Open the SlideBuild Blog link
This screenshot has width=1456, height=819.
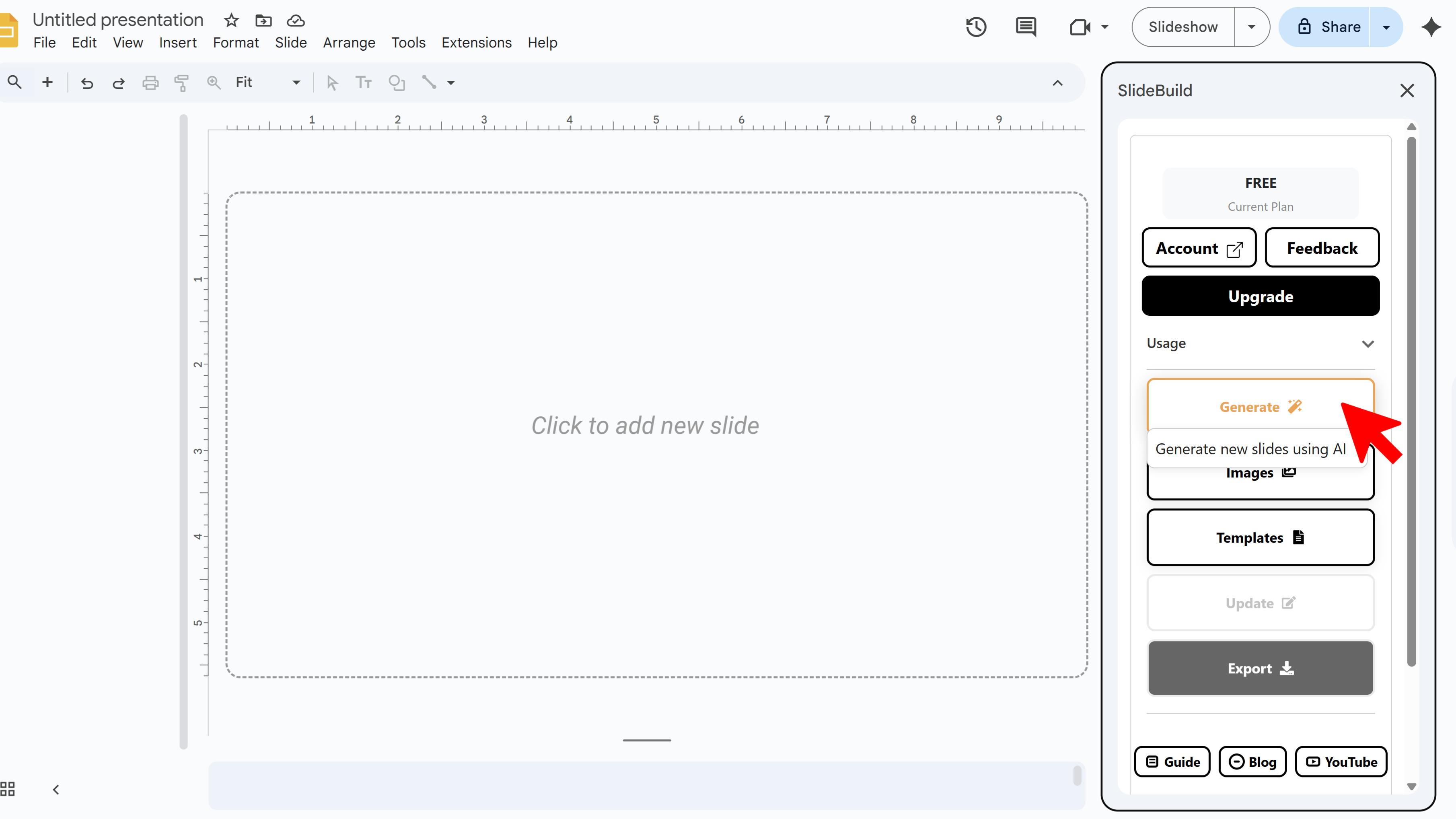1252,762
